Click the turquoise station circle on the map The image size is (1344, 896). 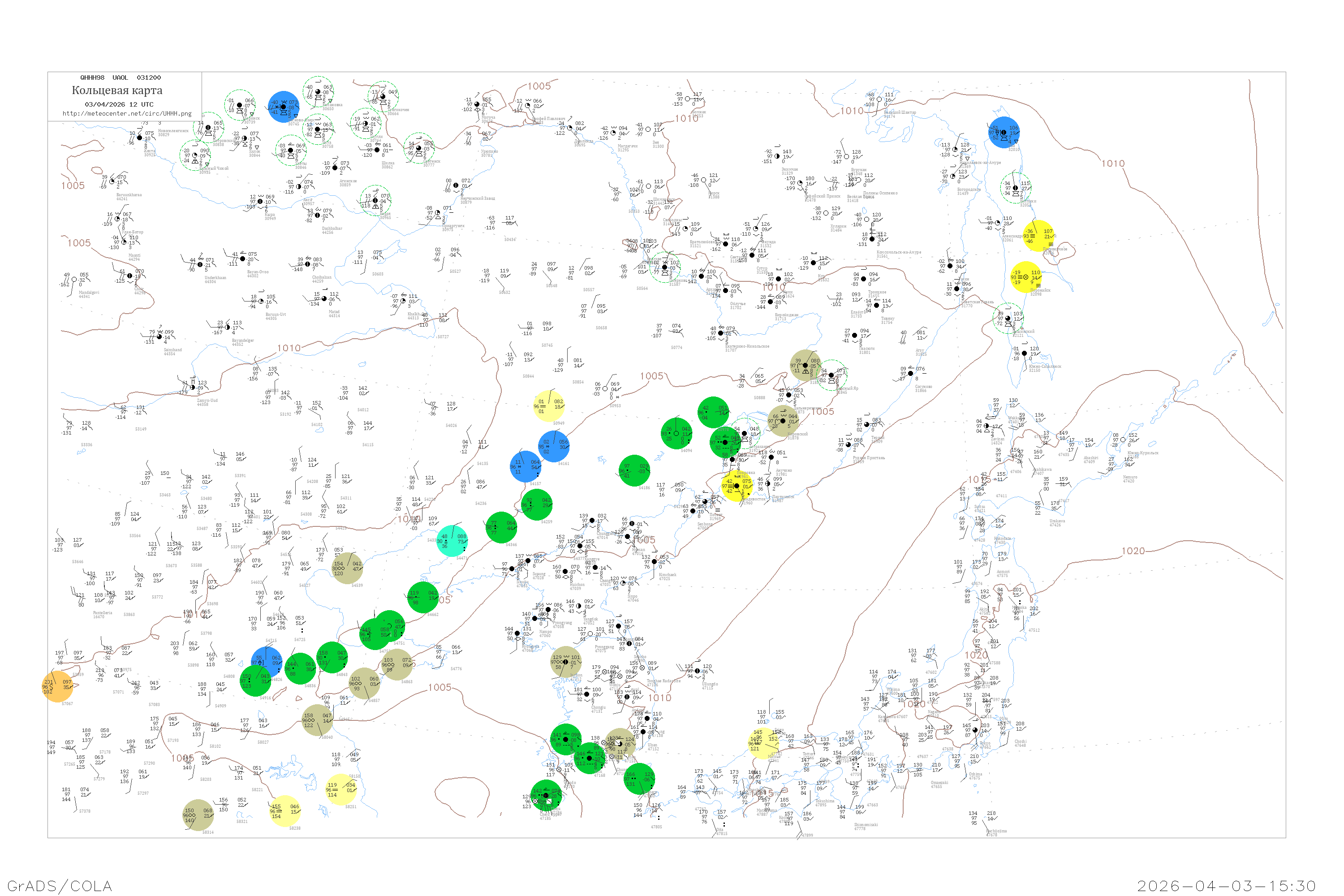click(x=452, y=541)
